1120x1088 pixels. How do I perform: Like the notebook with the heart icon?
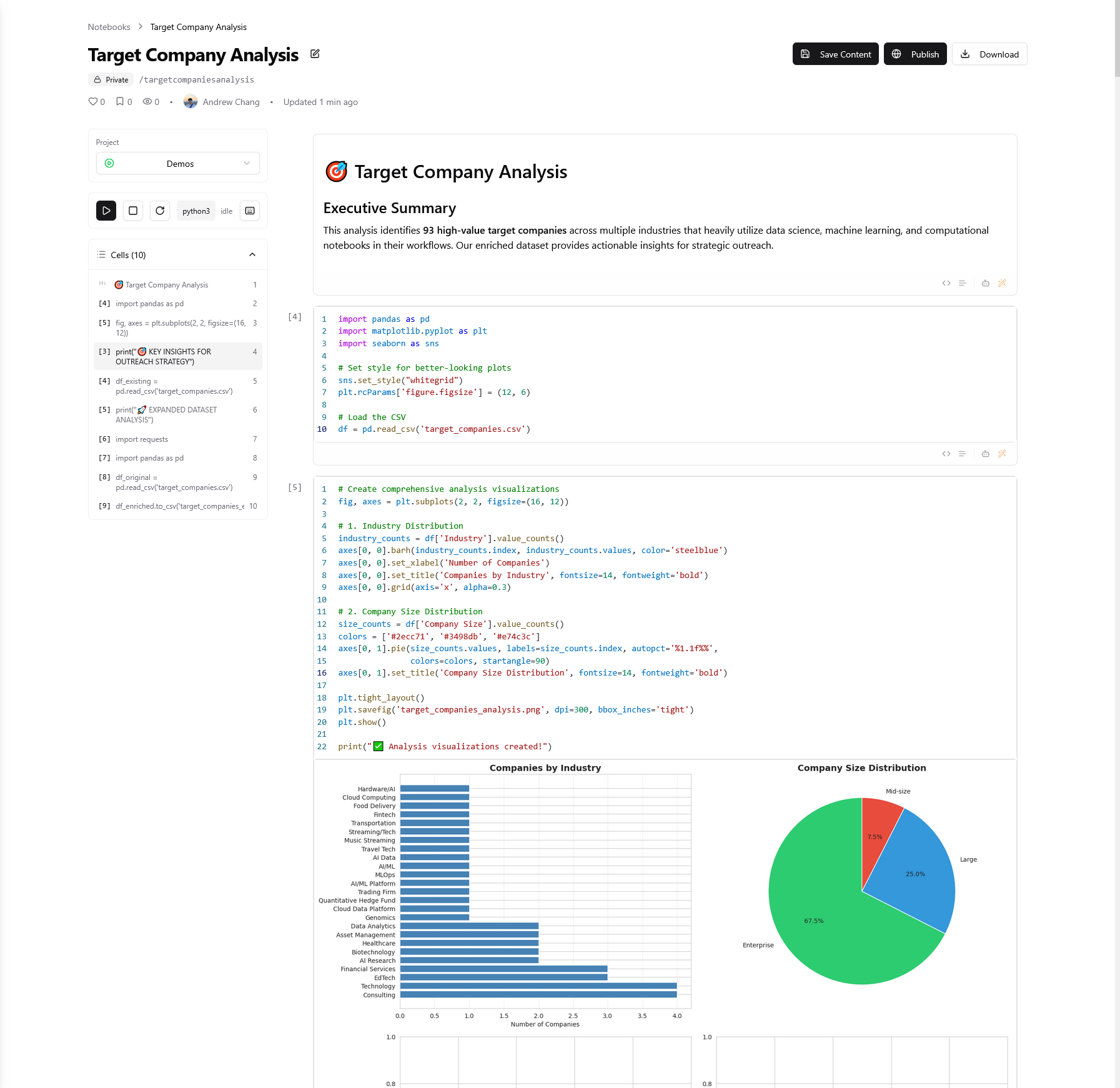[93, 102]
